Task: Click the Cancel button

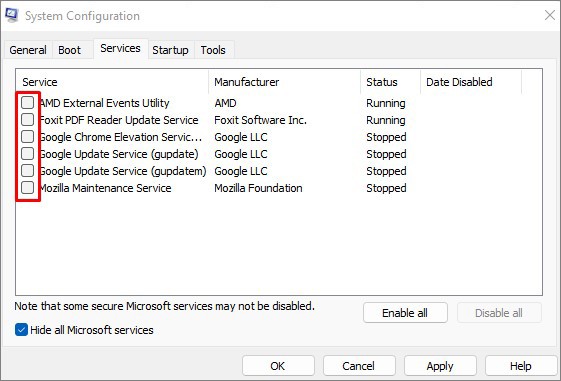Action: (359, 366)
